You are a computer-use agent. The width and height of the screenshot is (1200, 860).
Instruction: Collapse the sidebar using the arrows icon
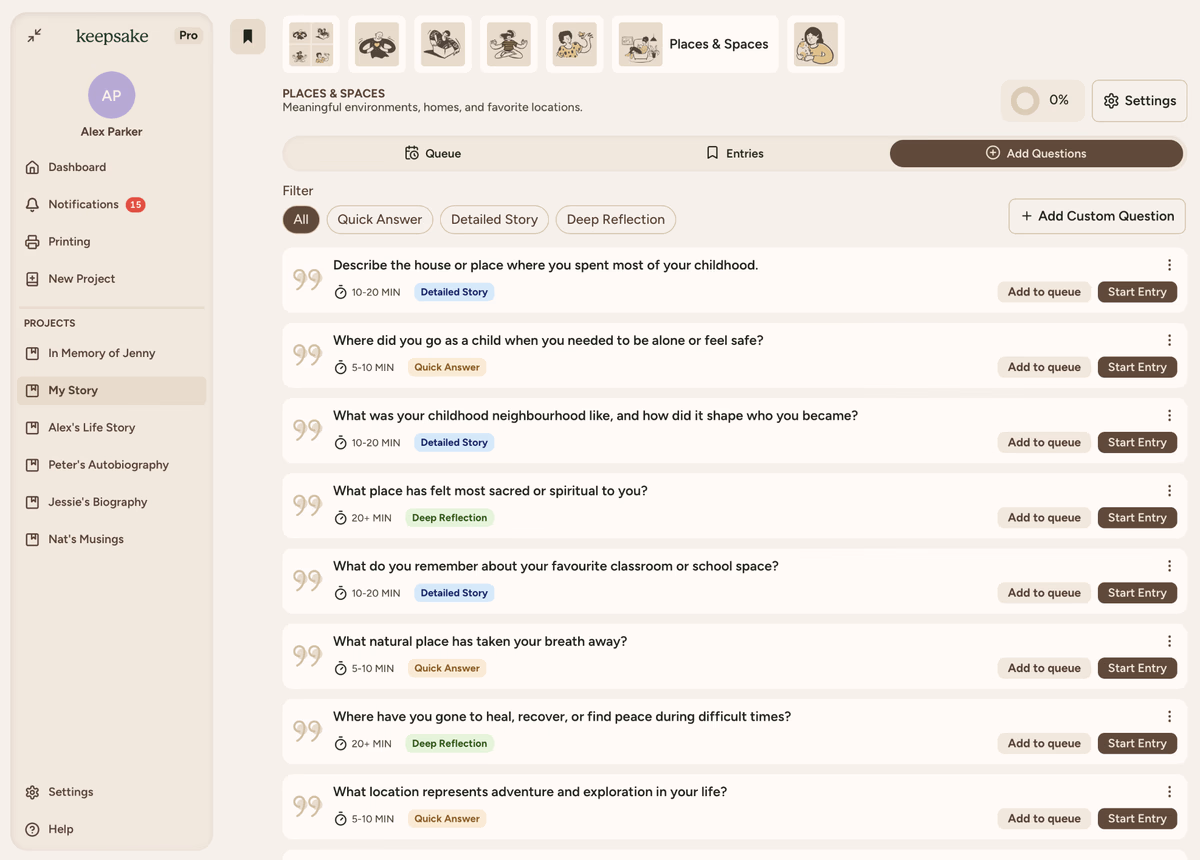pos(35,36)
